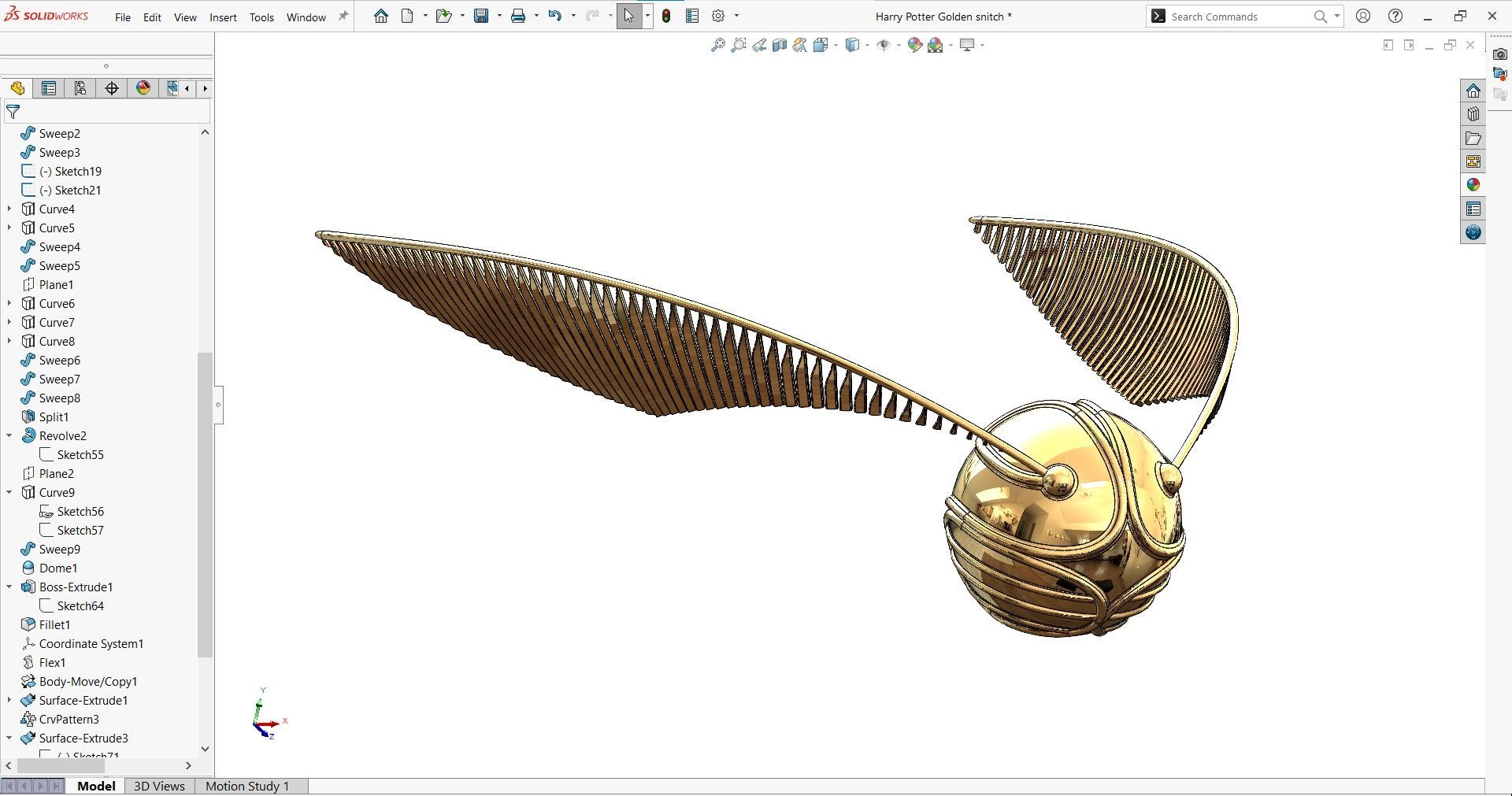Screen dimensions: 1512x796
Task: Open the DisplayManager sphere tab
Action: 143,88
